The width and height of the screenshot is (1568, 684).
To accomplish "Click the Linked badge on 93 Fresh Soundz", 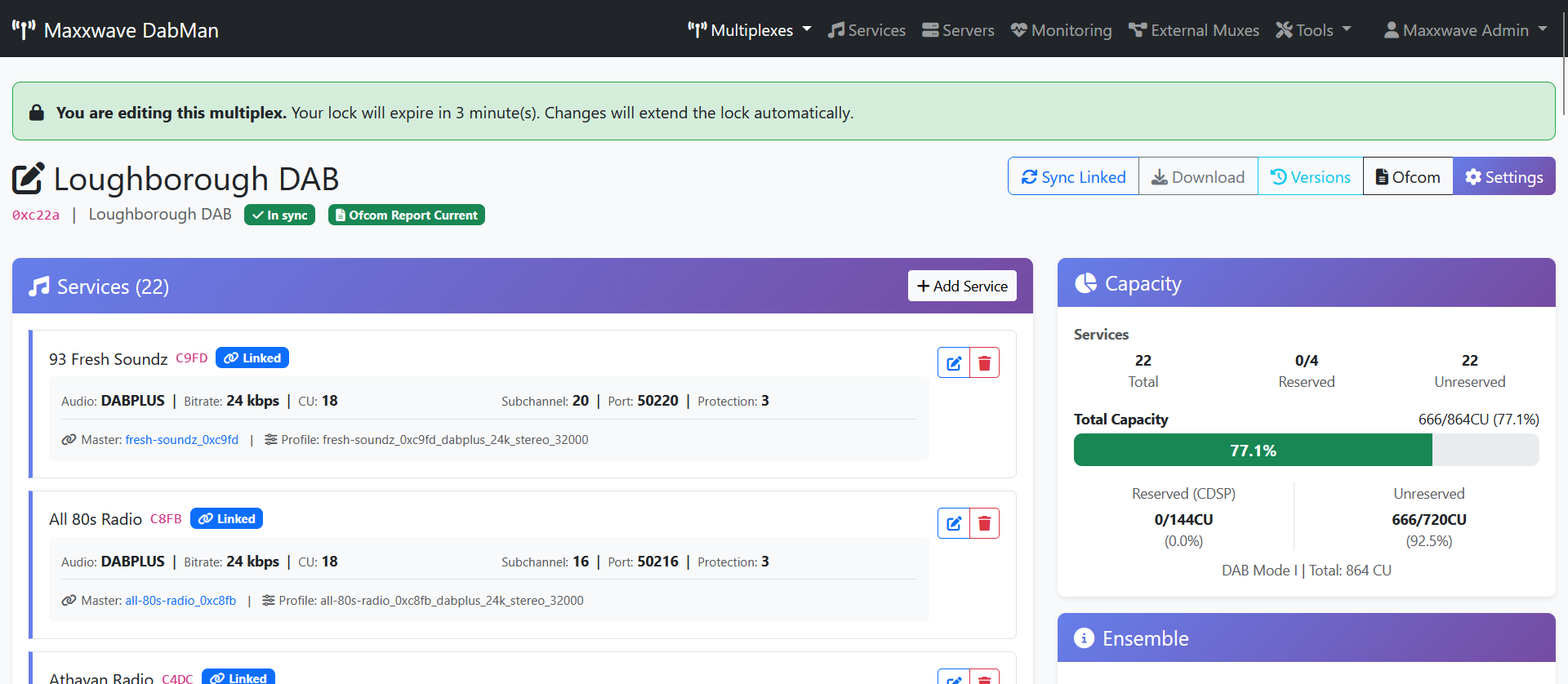I will coord(252,358).
